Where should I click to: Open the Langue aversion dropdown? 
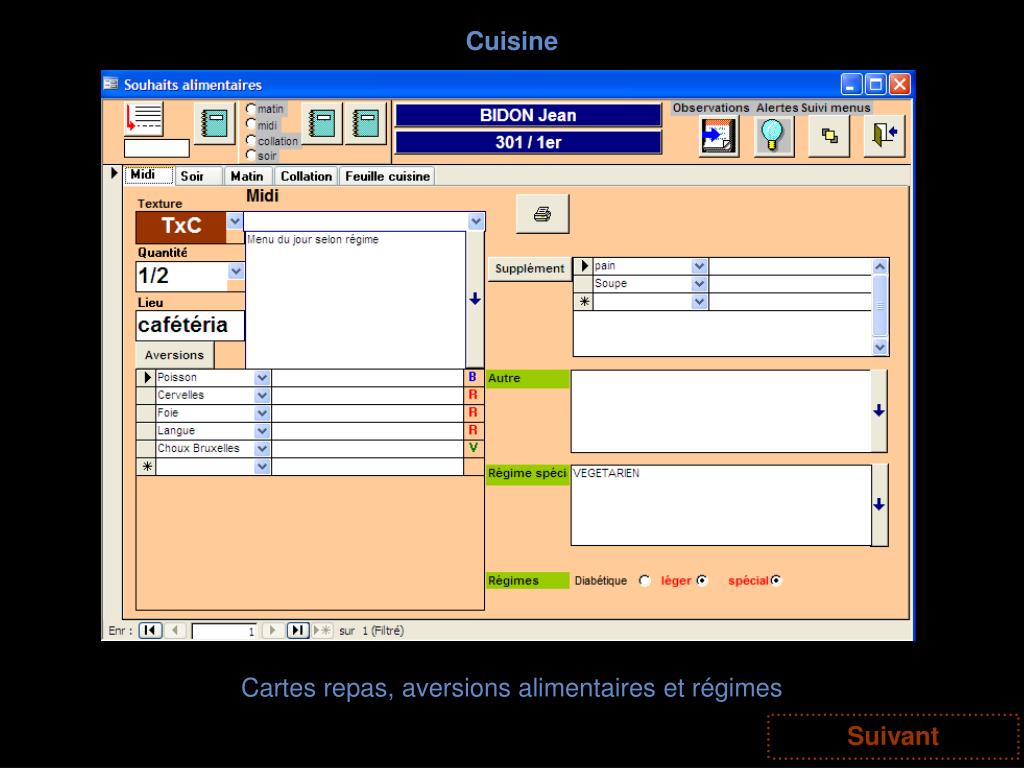pos(262,430)
